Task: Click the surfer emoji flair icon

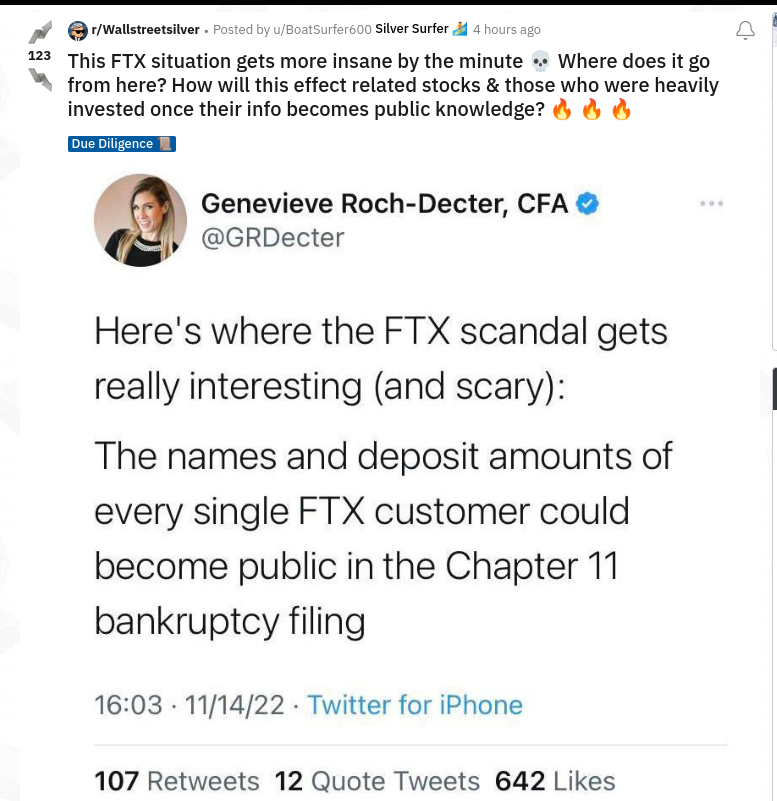Action: coord(460,29)
